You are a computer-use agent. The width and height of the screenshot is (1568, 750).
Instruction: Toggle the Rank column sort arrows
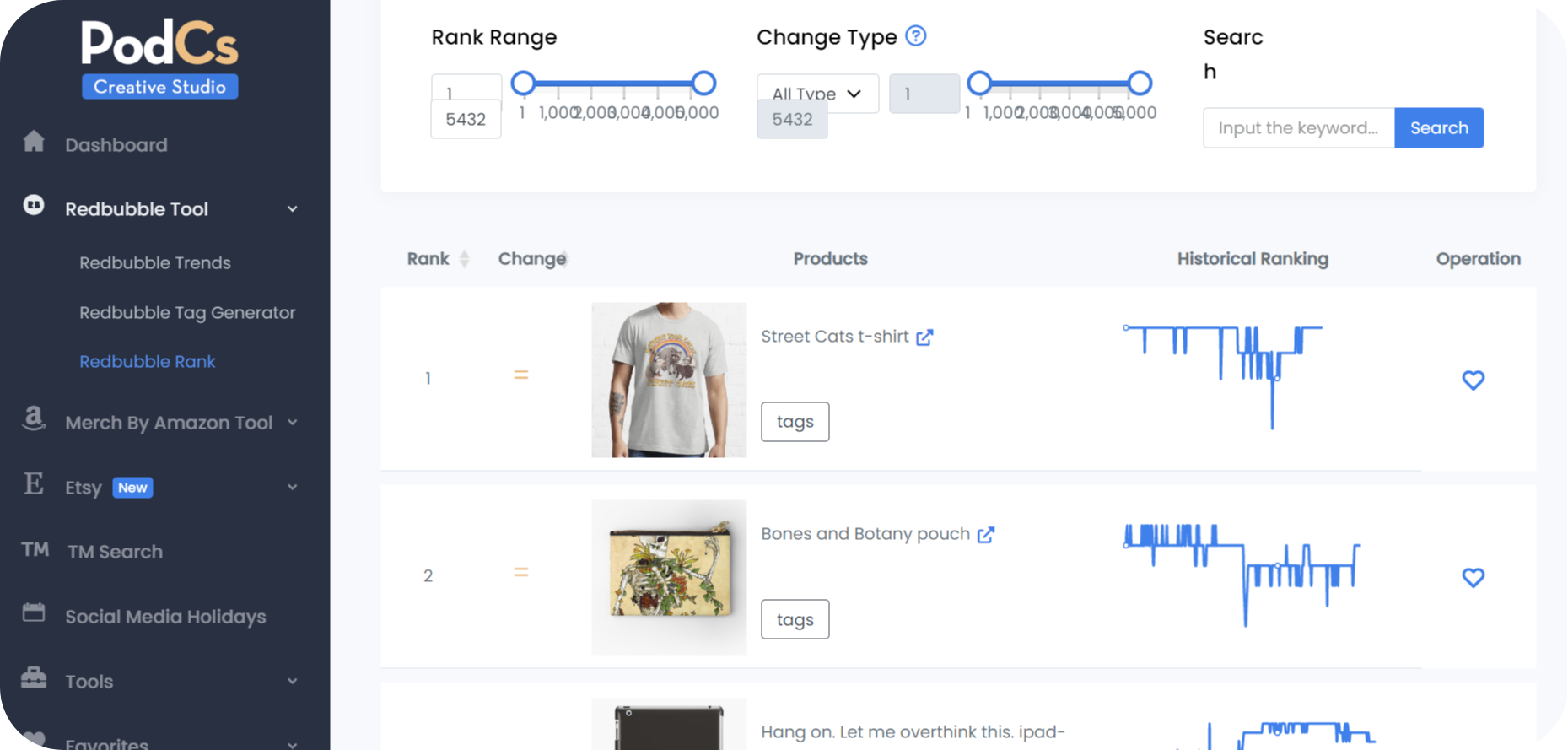[464, 258]
